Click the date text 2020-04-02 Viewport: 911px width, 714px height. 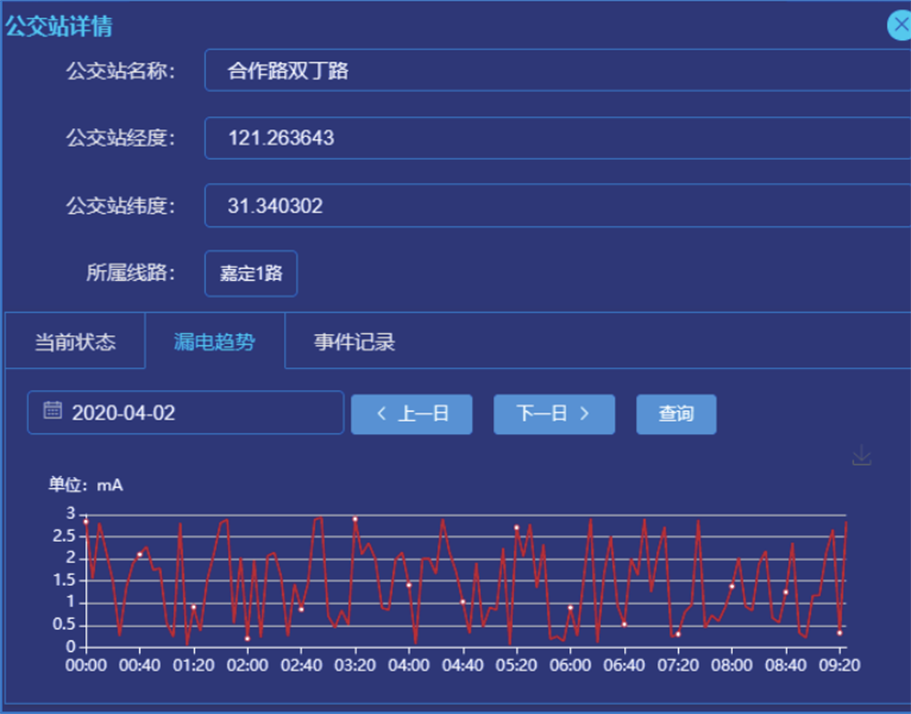(x=124, y=413)
